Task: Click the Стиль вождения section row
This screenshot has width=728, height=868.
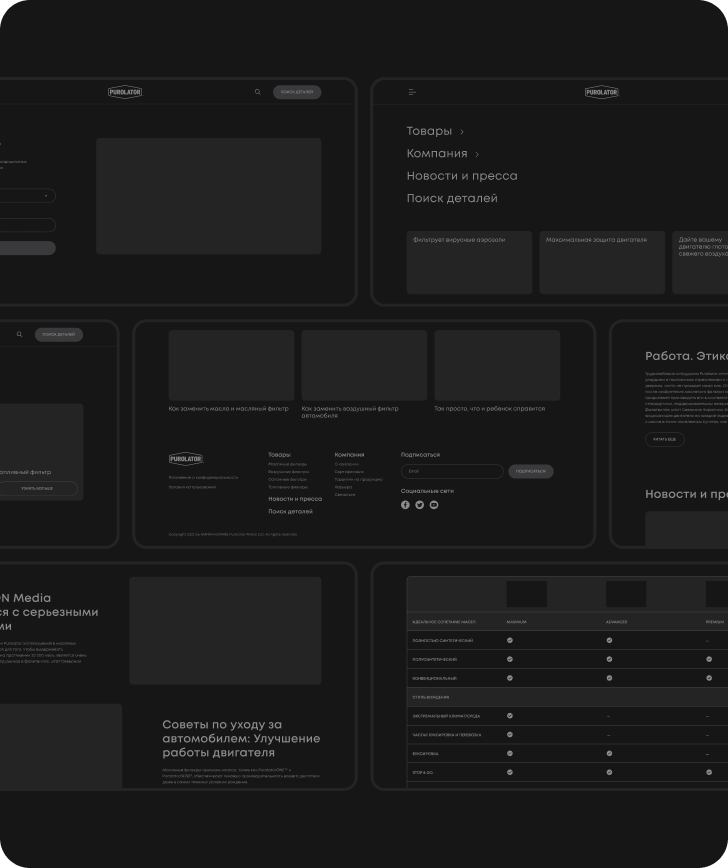Action: [x=567, y=697]
